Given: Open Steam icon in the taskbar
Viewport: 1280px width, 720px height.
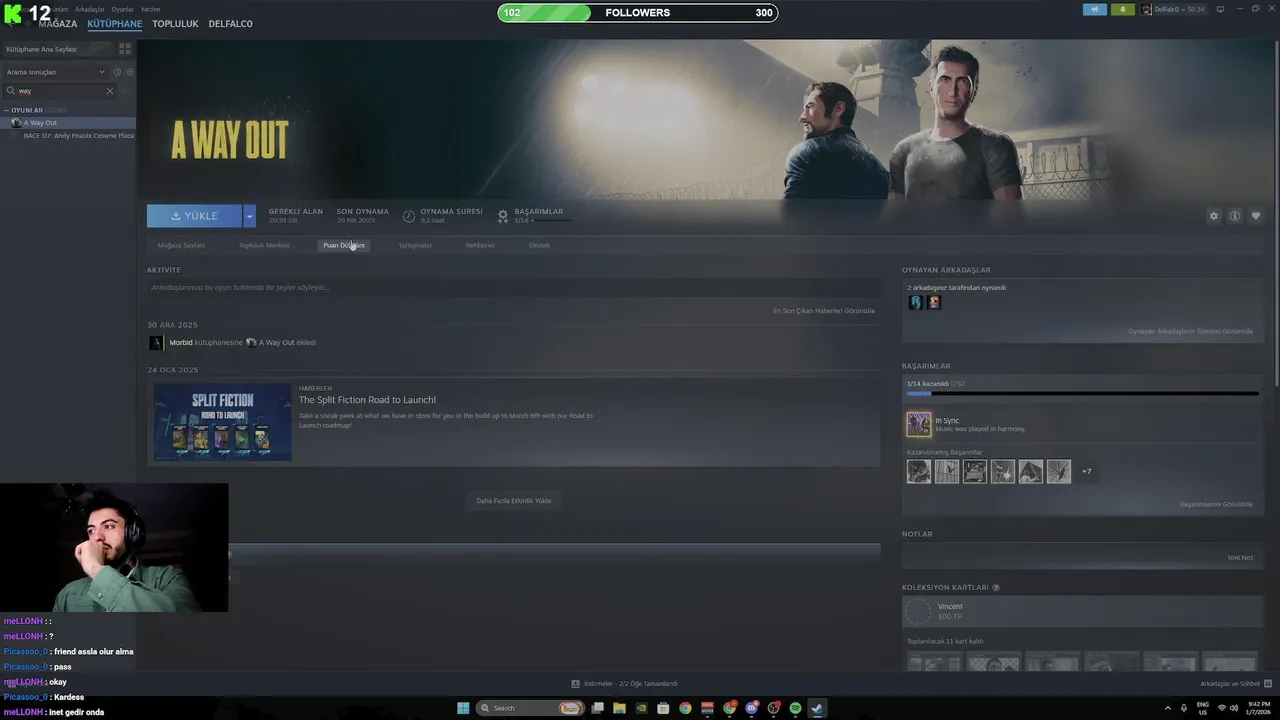Looking at the screenshot, I should 817,708.
